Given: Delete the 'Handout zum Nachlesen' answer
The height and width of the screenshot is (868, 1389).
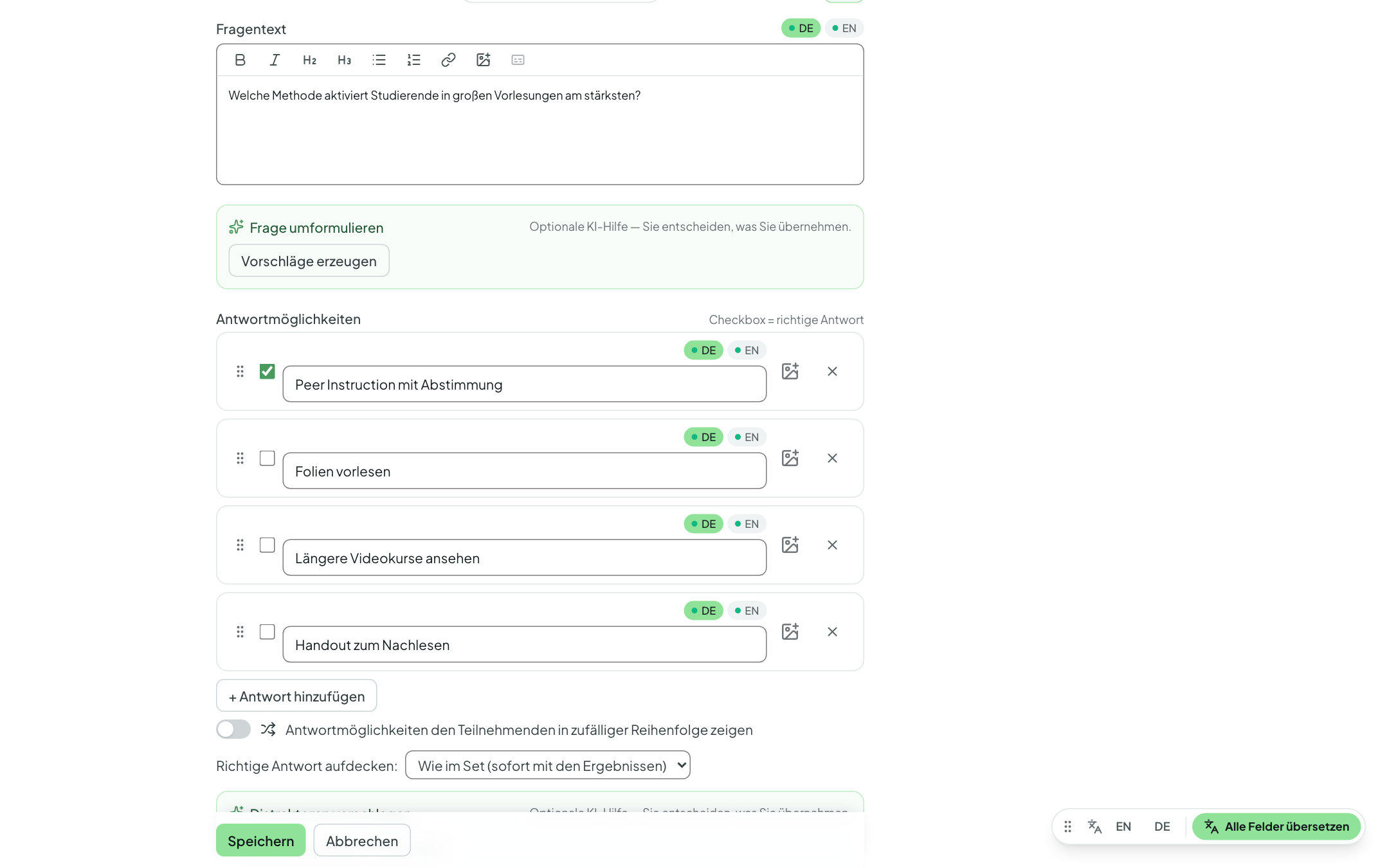Looking at the screenshot, I should tap(832, 631).
